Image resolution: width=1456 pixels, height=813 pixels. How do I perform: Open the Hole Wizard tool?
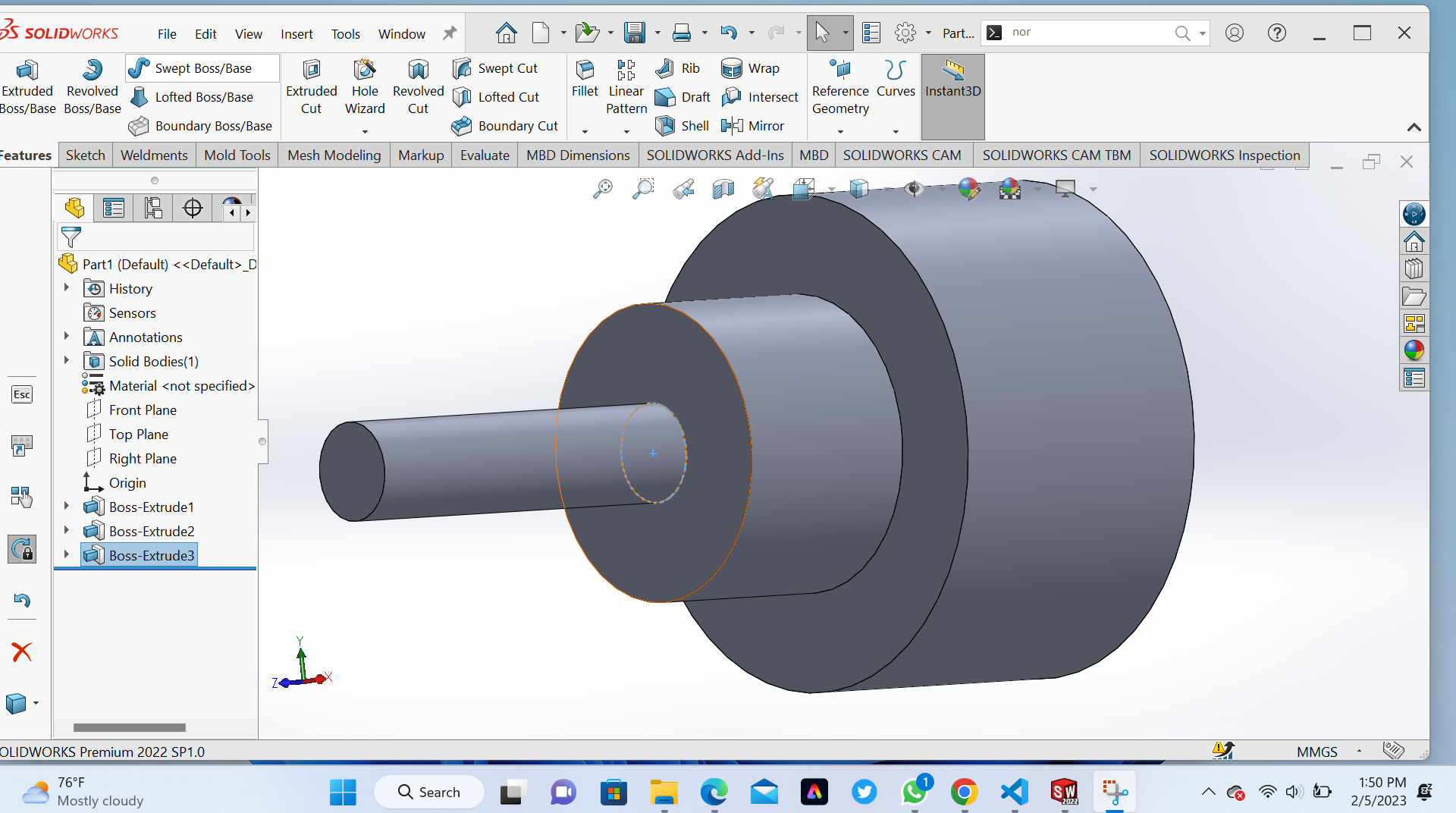(365, 87)
